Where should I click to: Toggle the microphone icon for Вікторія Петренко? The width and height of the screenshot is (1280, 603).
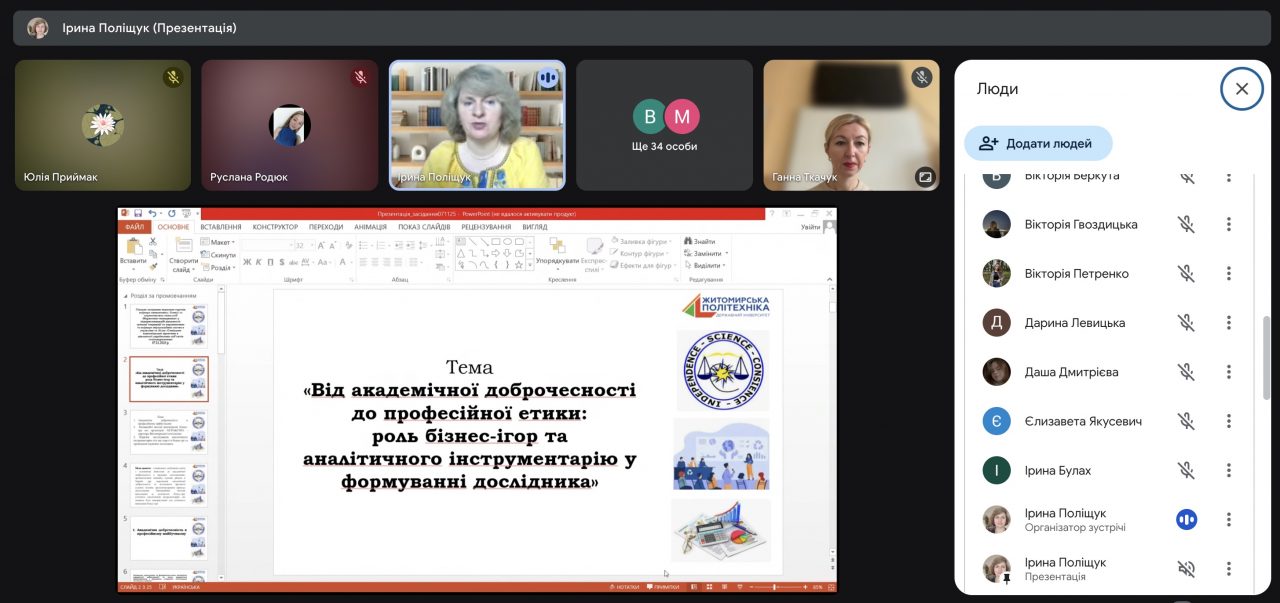coord(1186,274)
